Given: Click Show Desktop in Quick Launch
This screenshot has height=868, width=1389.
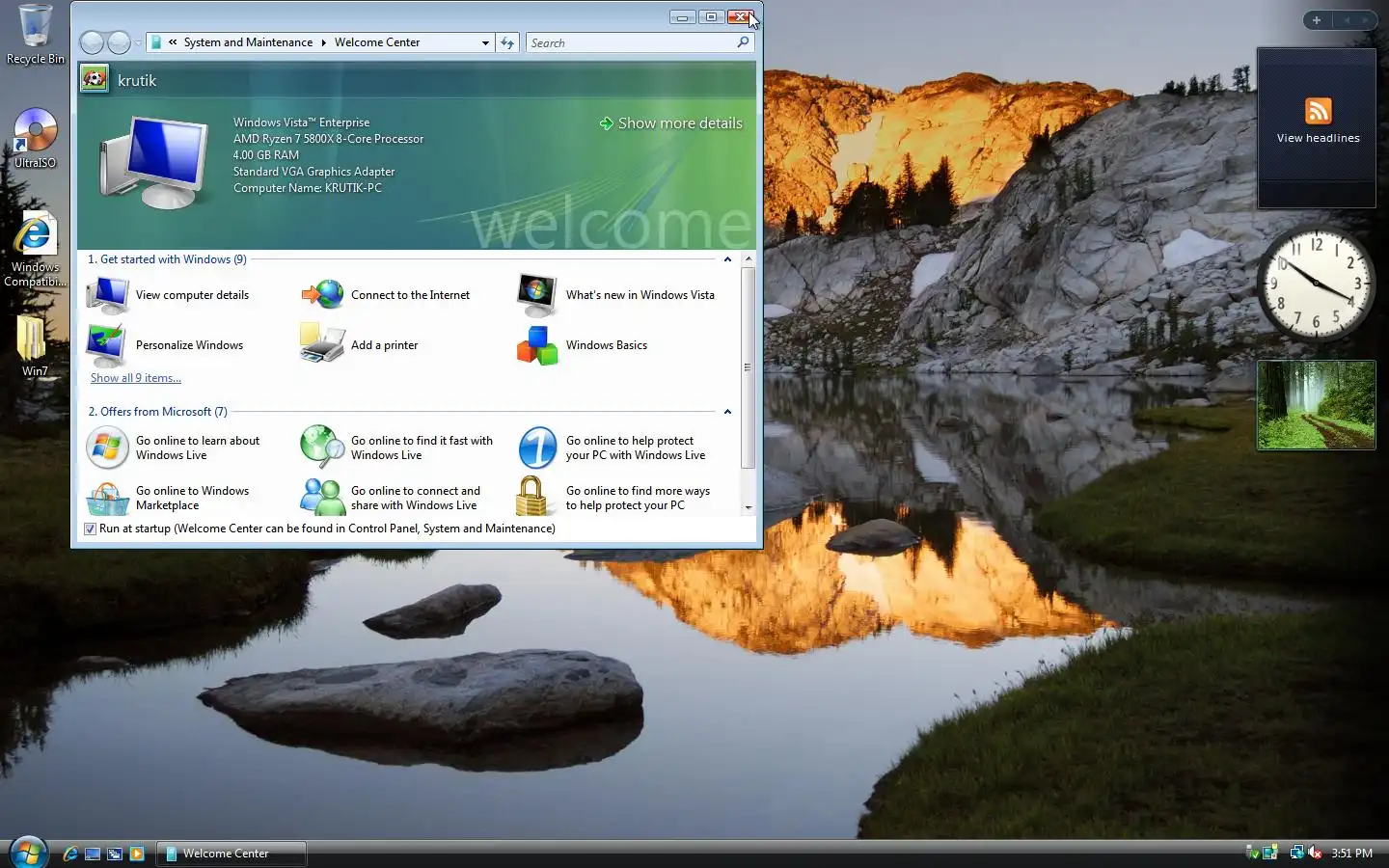Looking at the screenshot, I should coord(93,854).
